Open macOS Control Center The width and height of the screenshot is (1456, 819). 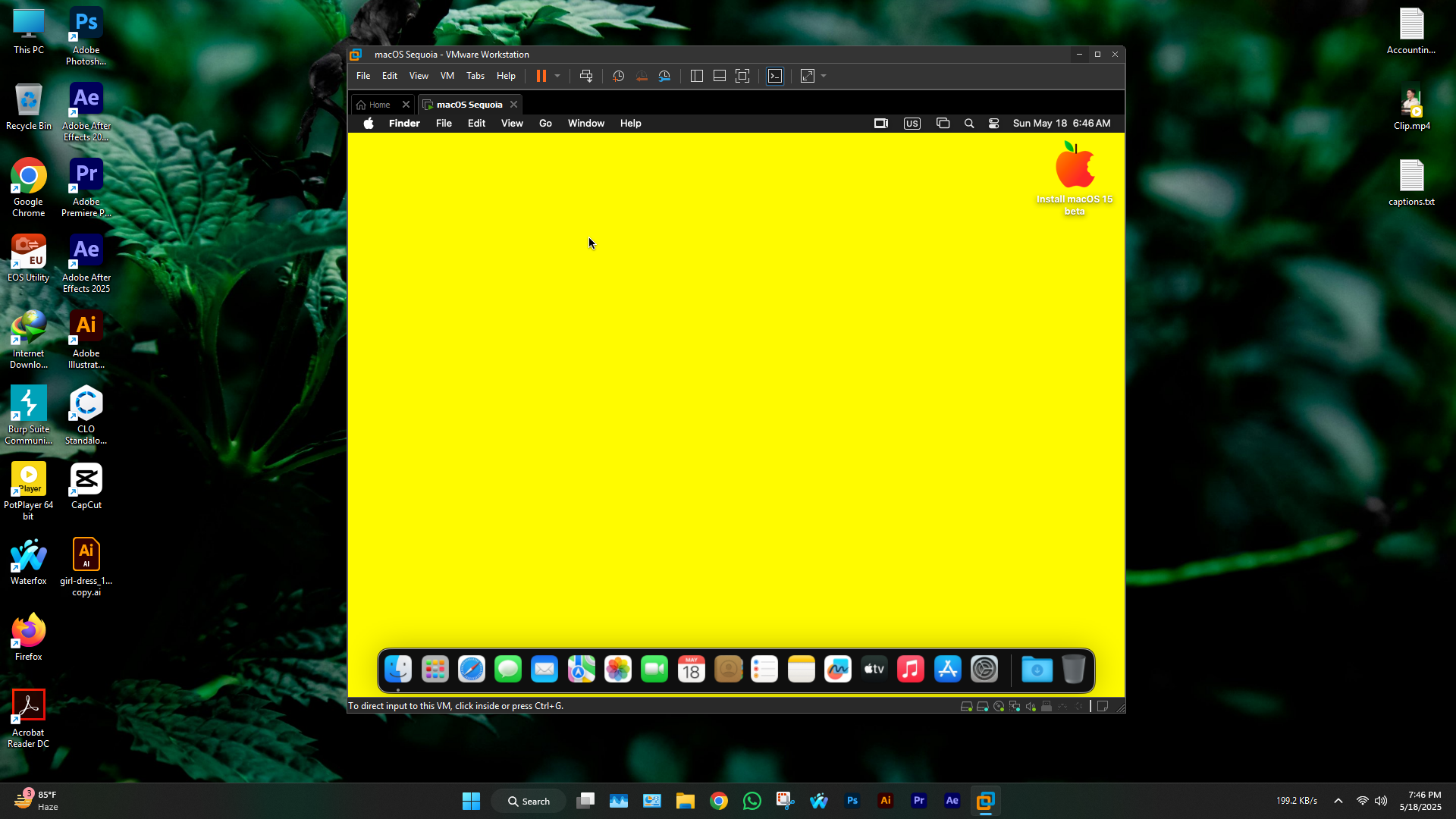pyautogui.click(x=993, y=124)
